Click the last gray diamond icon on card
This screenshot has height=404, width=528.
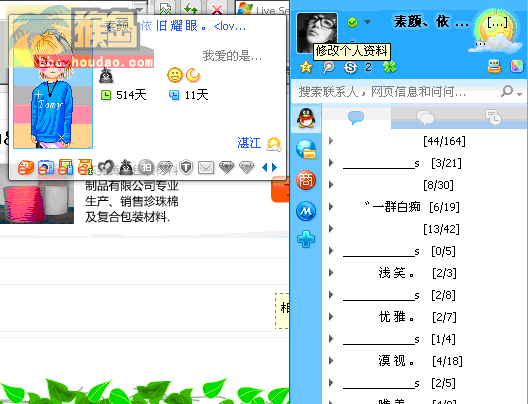[246, 167]
